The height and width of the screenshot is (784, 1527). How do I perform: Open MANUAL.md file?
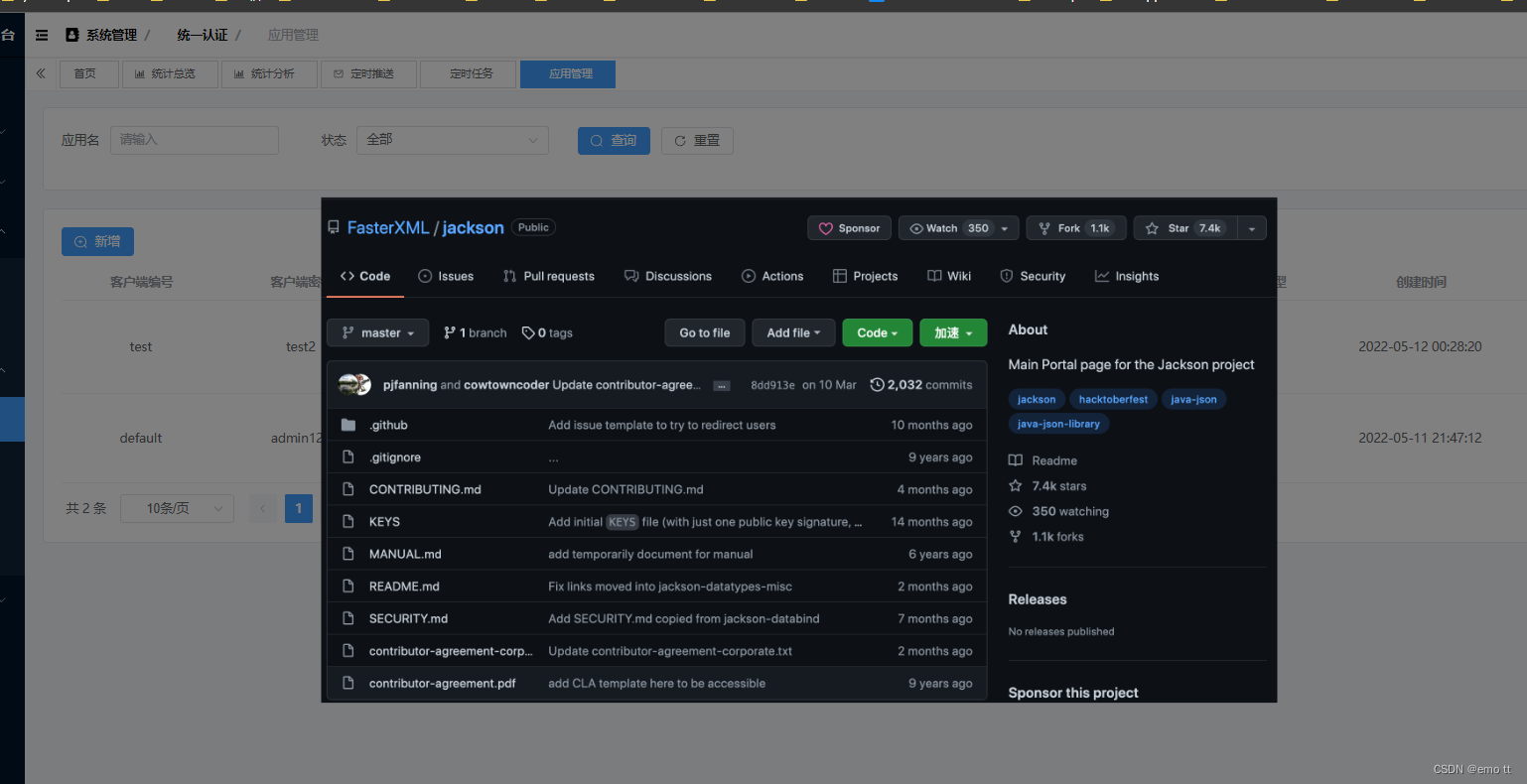(x=405, y=554)
